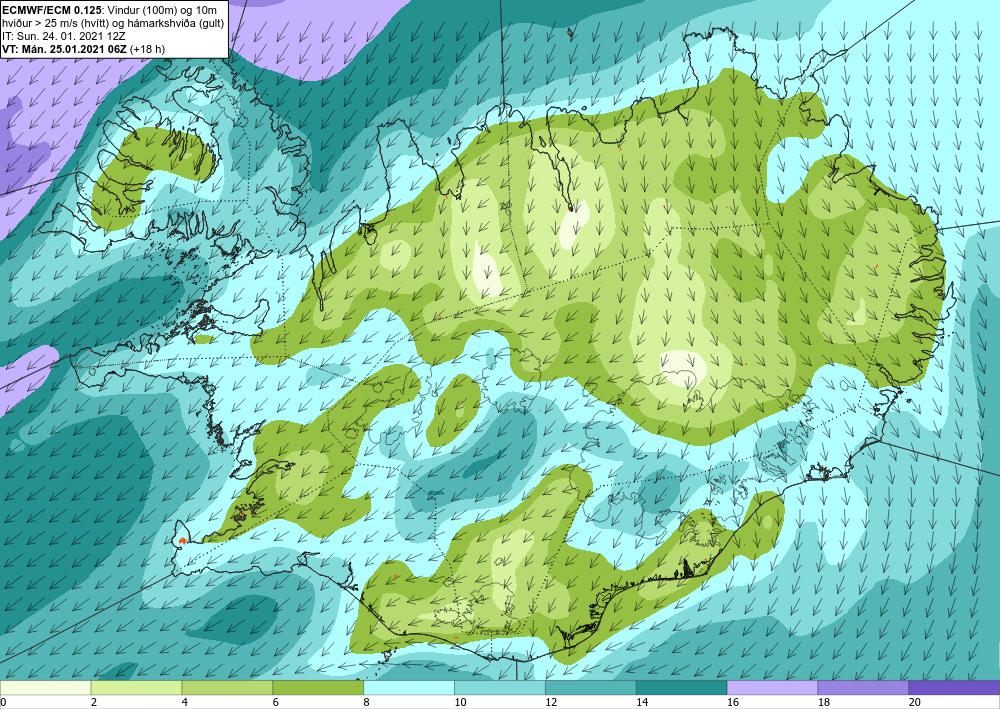This screenshot has height=709, width=1000.
Task: Click the legend scale number "2"
Action: tap(94, 703)
